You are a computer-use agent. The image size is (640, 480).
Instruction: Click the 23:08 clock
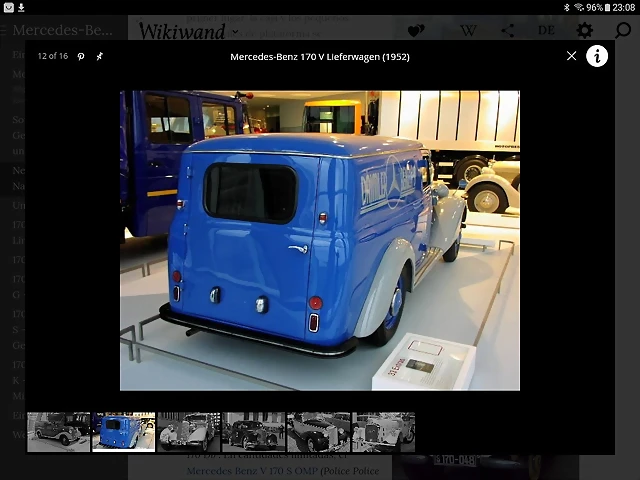[x=624, y=7]
